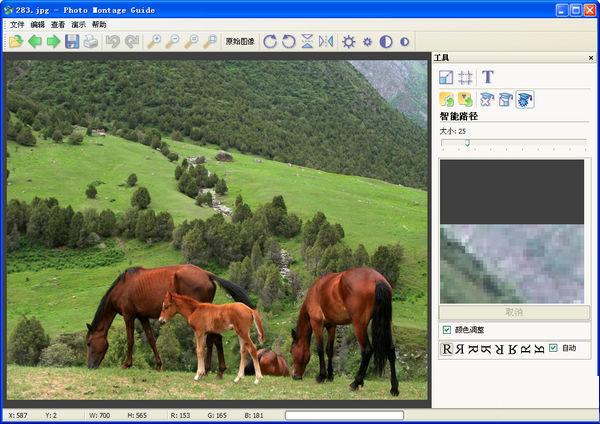Zoom in with the plus magnifier
The width and height of the screenshot is (600, 424).
(x=154, y=41)
